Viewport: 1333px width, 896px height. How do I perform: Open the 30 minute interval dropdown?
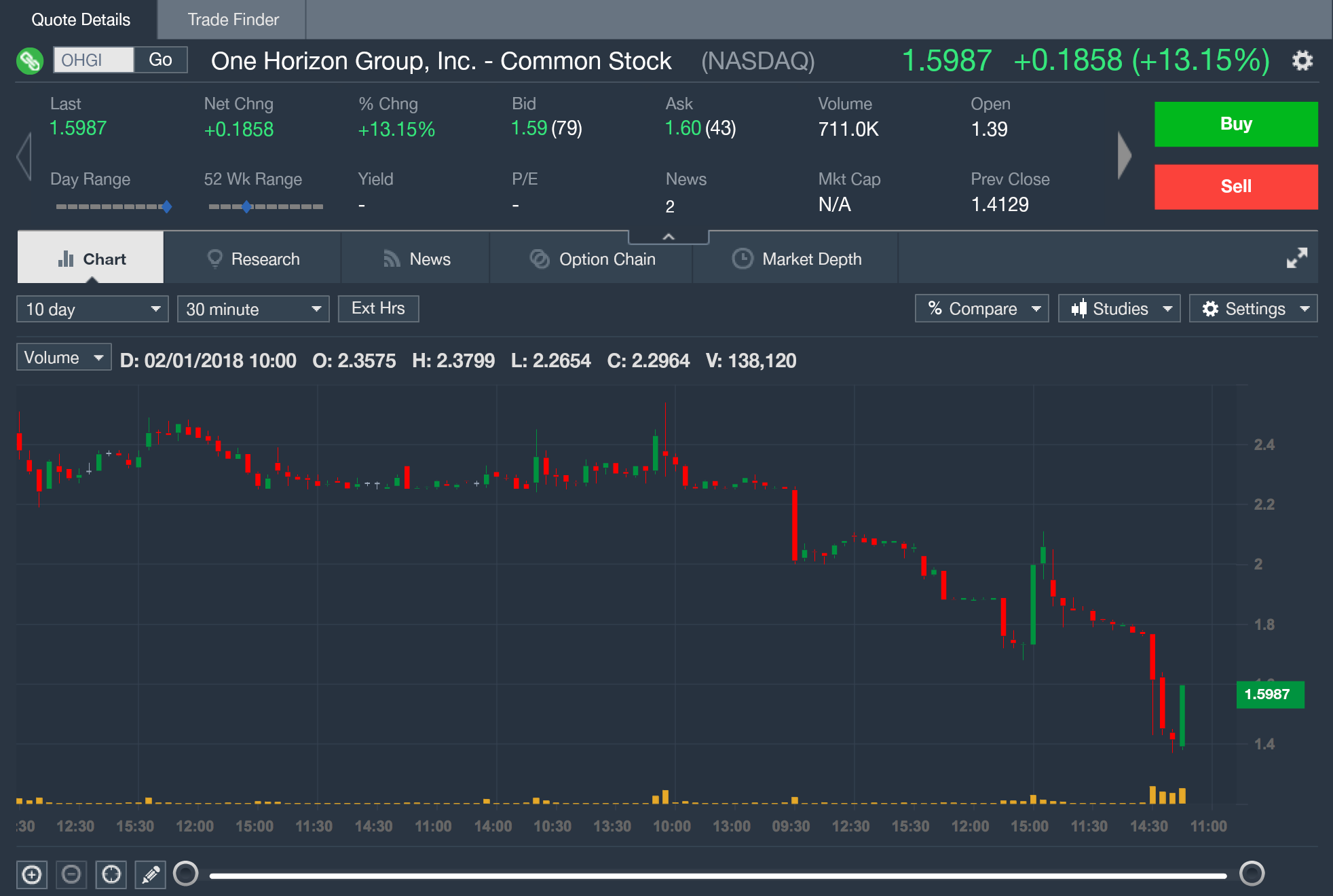[252, 310]
